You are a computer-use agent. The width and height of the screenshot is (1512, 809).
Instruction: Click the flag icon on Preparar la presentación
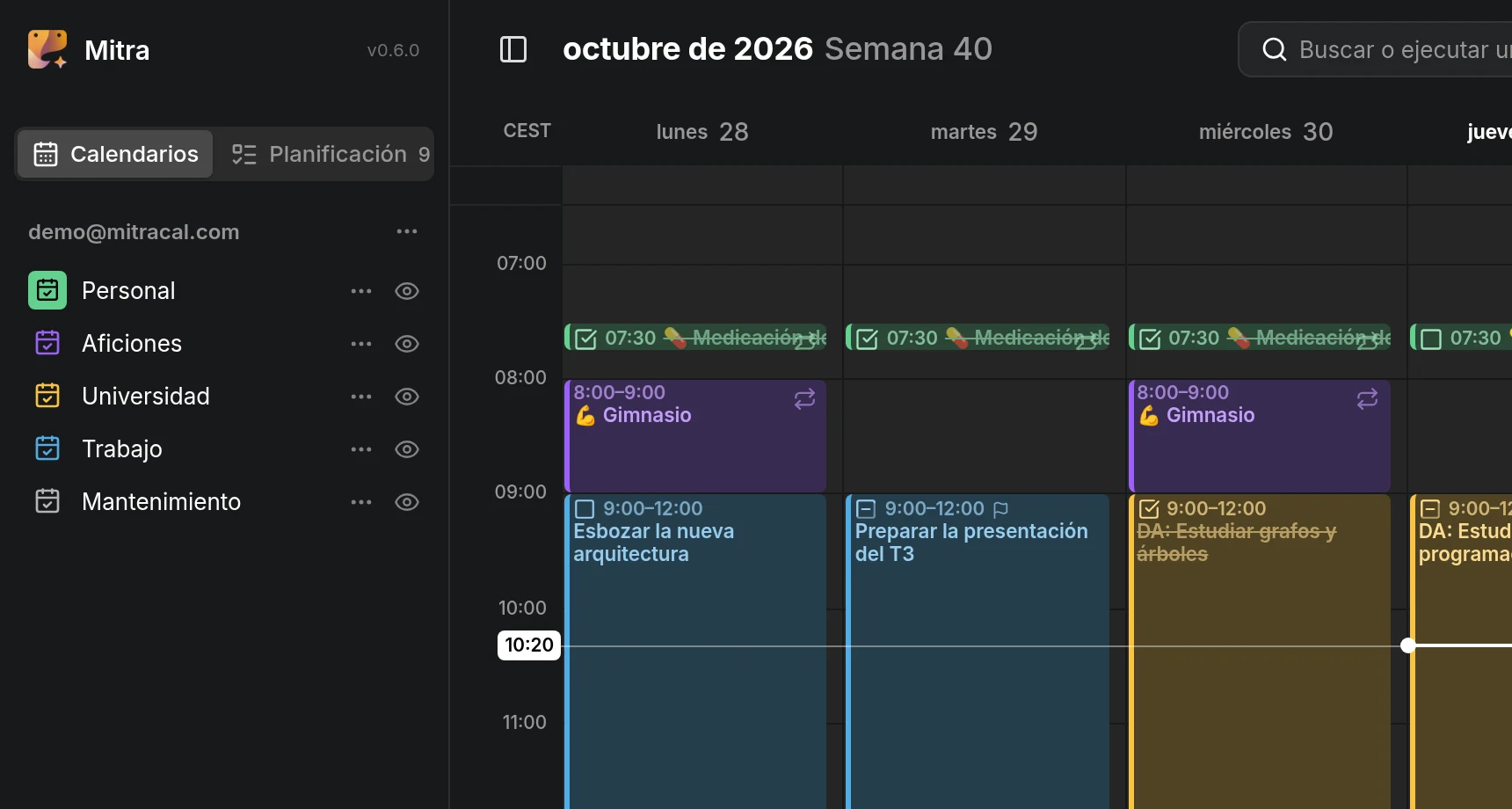(x=1000, y=509)
